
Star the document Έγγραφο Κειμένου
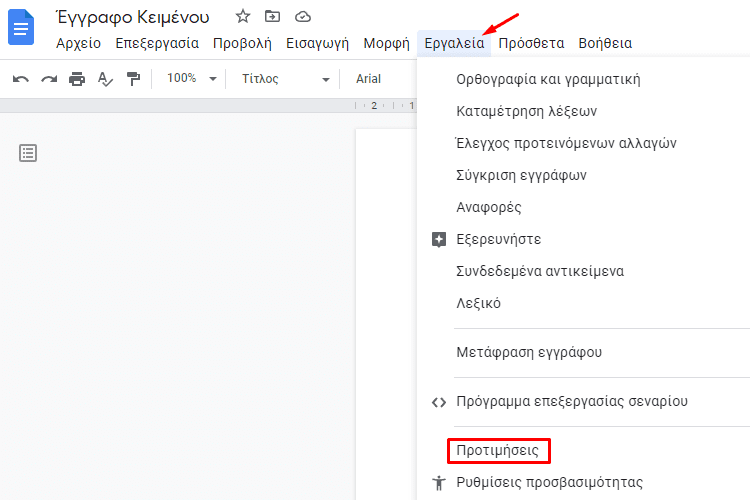[243, 17]
